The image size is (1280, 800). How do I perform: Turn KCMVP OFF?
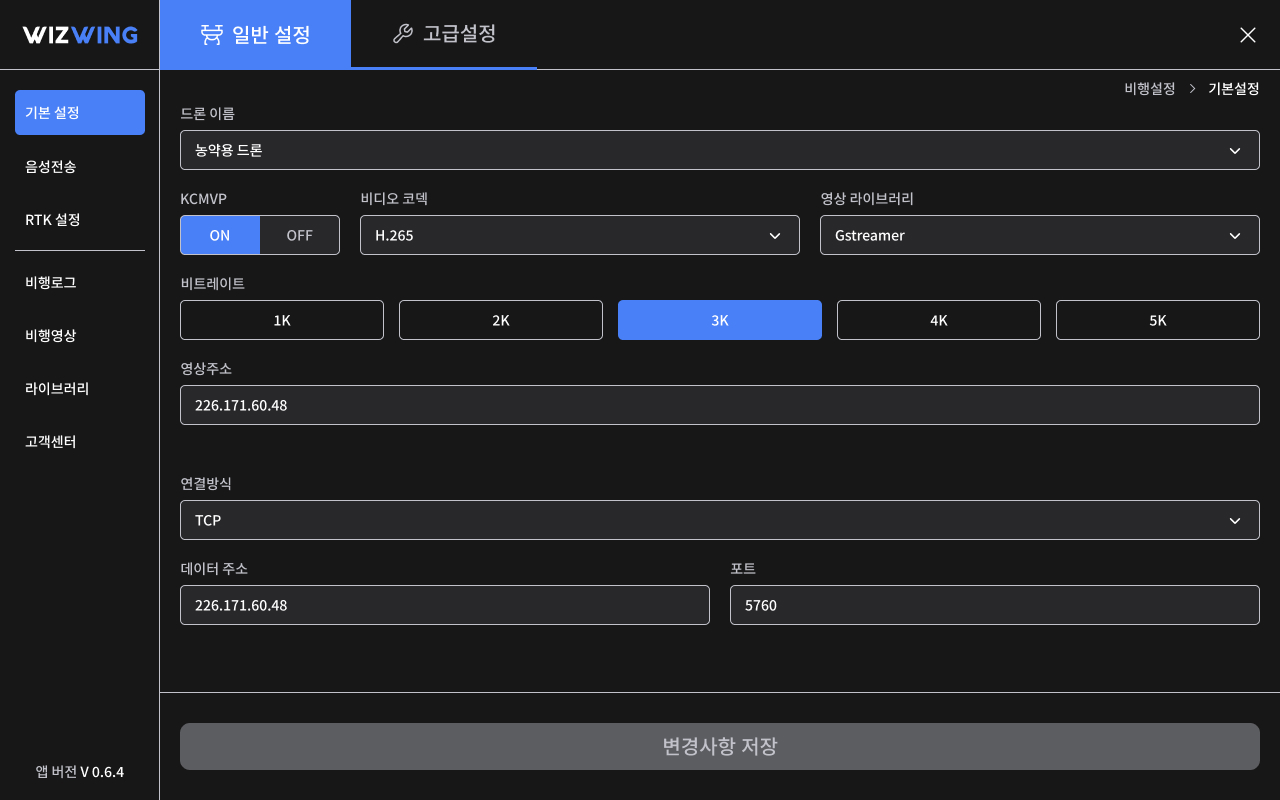tap(300, 235)
